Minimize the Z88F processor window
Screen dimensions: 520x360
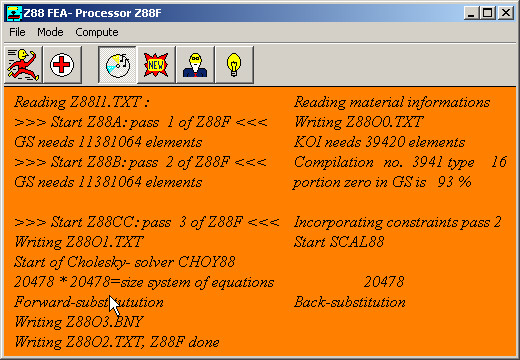click(x=471, y=13)
